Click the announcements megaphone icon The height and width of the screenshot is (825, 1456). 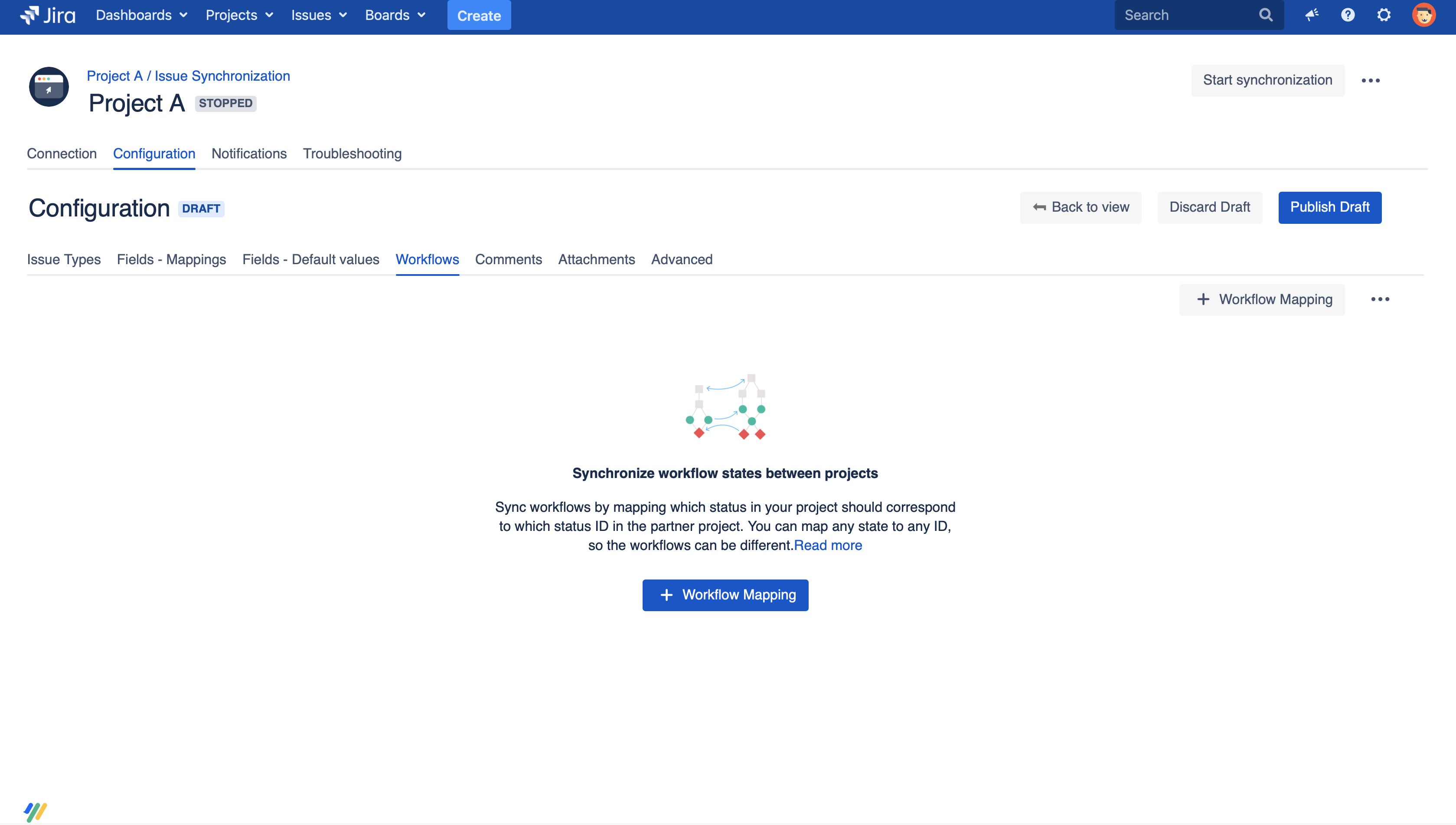pos(1312,15)
